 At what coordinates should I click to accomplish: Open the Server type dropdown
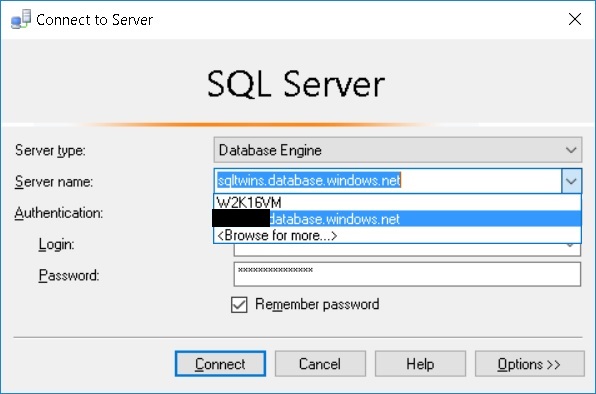[398, 150]
